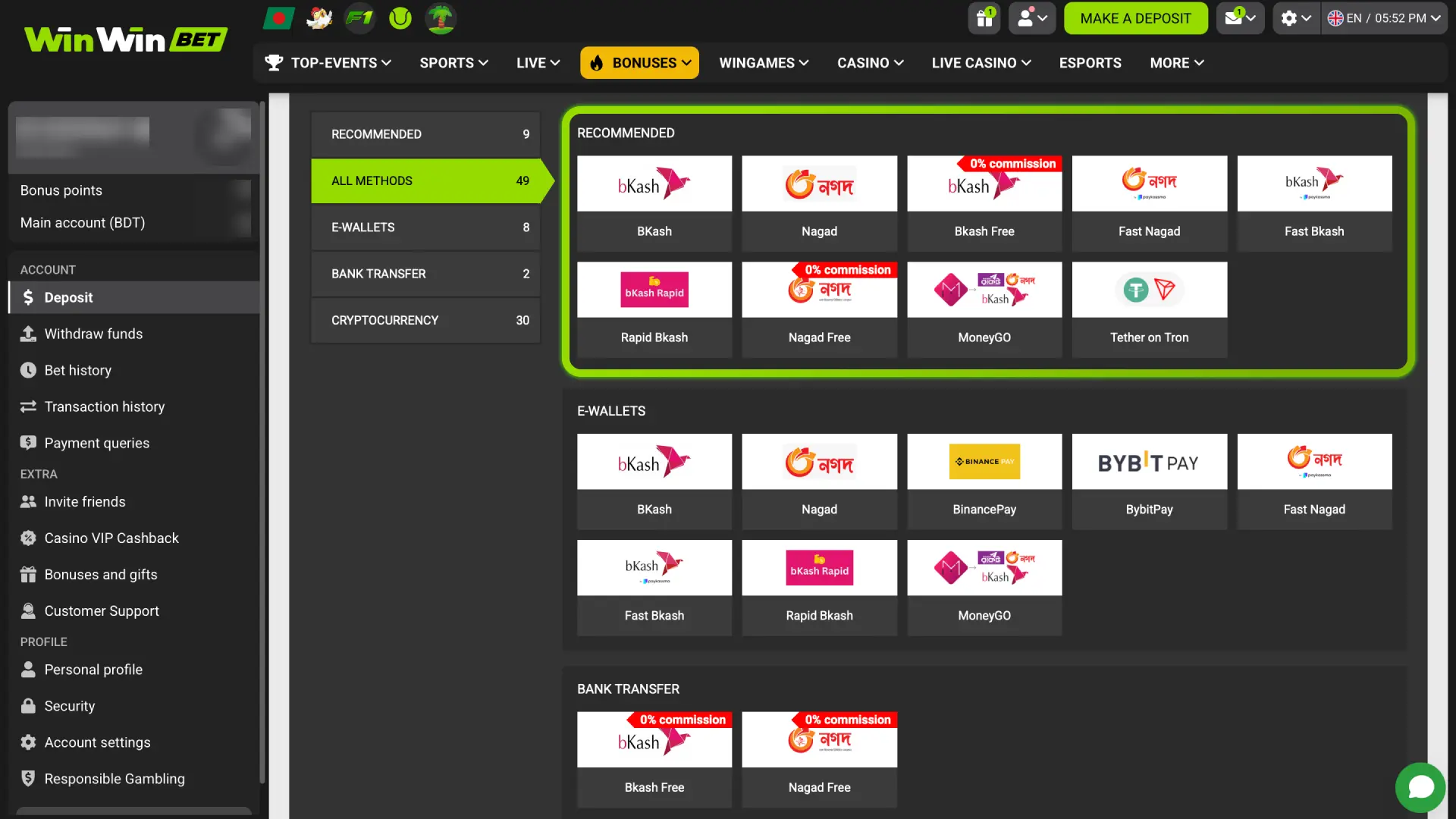Open the BONUSES menu

pyautogui.click(x=639, y=63)
